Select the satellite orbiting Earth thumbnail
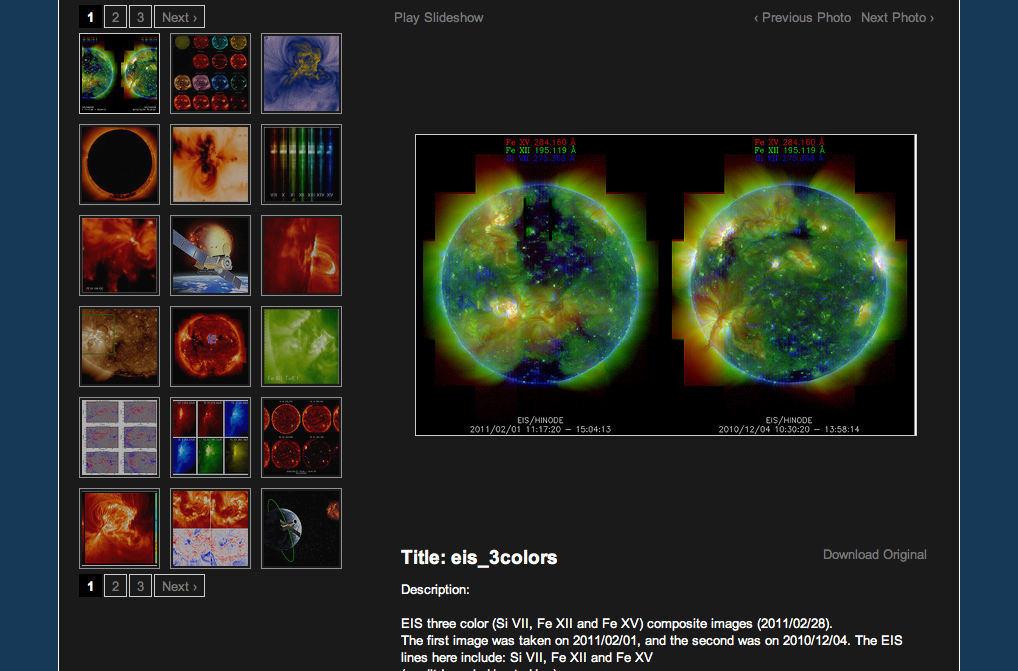The height and width of the screenshot is (671, 1018). point(301,529)
